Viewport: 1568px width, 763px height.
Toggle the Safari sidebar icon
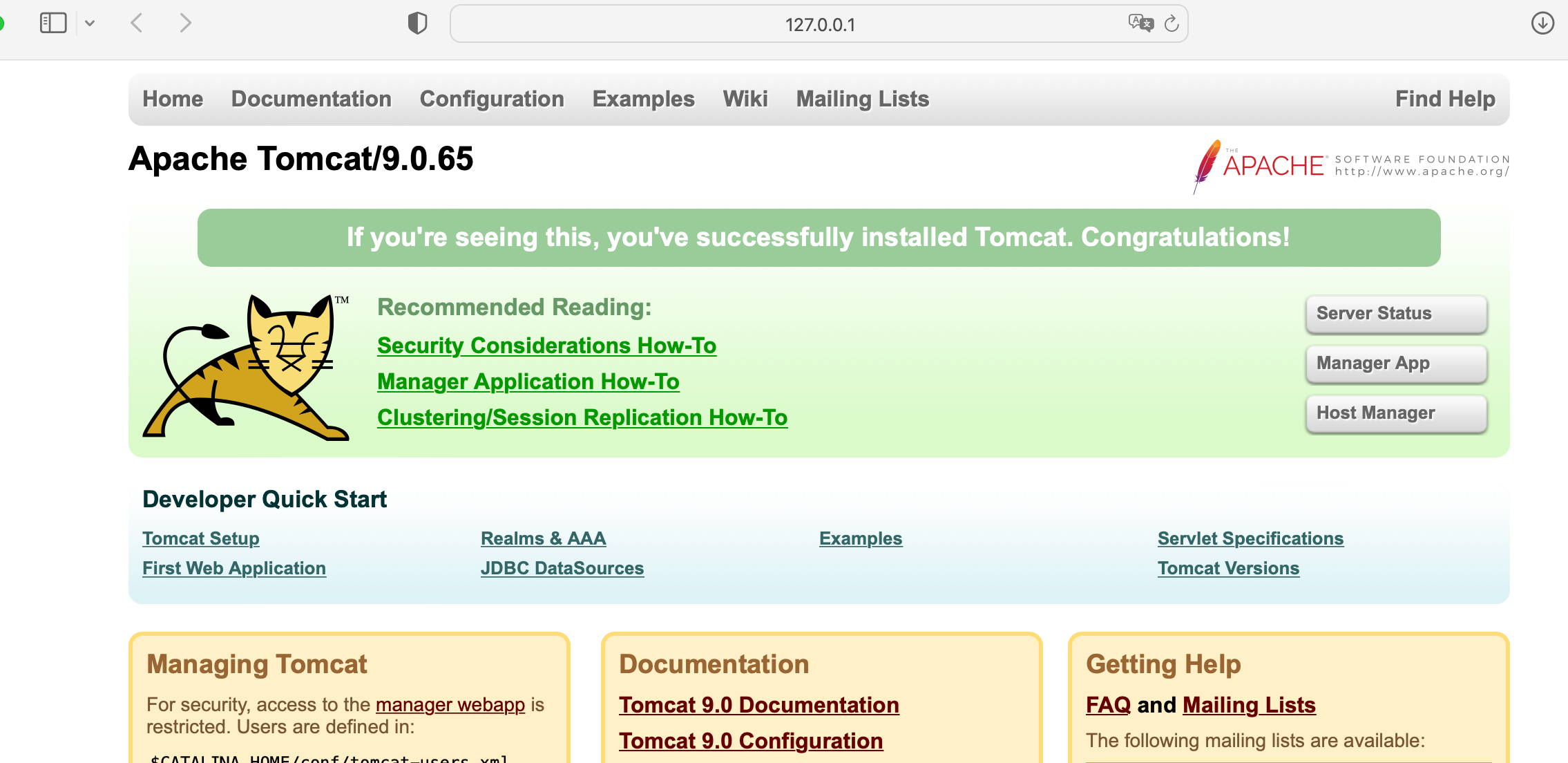[53, 23]
